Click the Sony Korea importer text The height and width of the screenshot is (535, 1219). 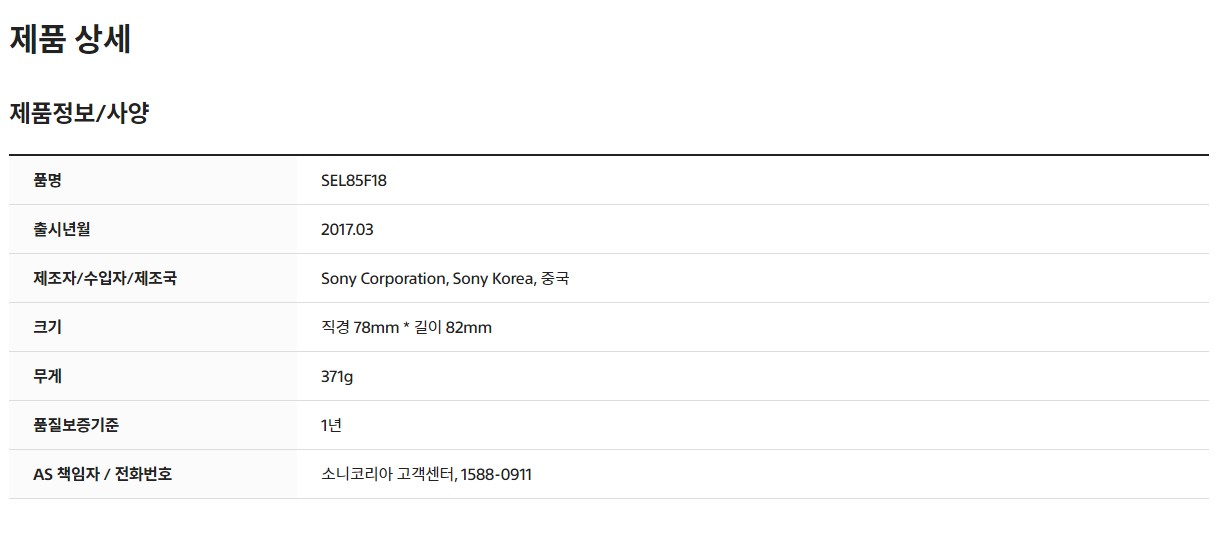tap(492, 278)
